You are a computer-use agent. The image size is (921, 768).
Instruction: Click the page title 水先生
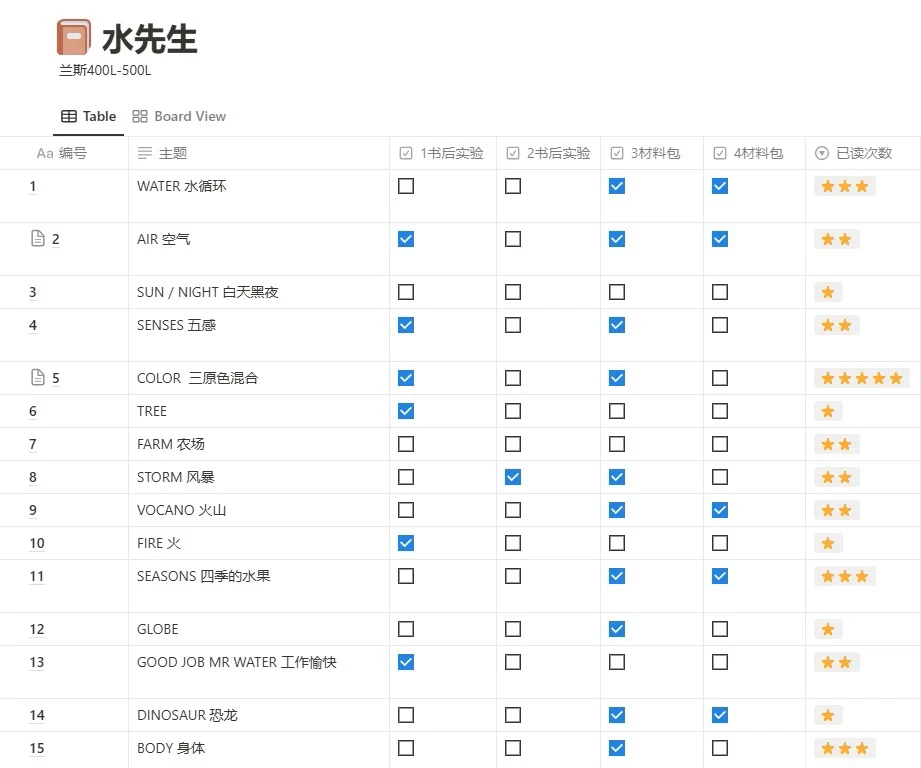[149, 39]
